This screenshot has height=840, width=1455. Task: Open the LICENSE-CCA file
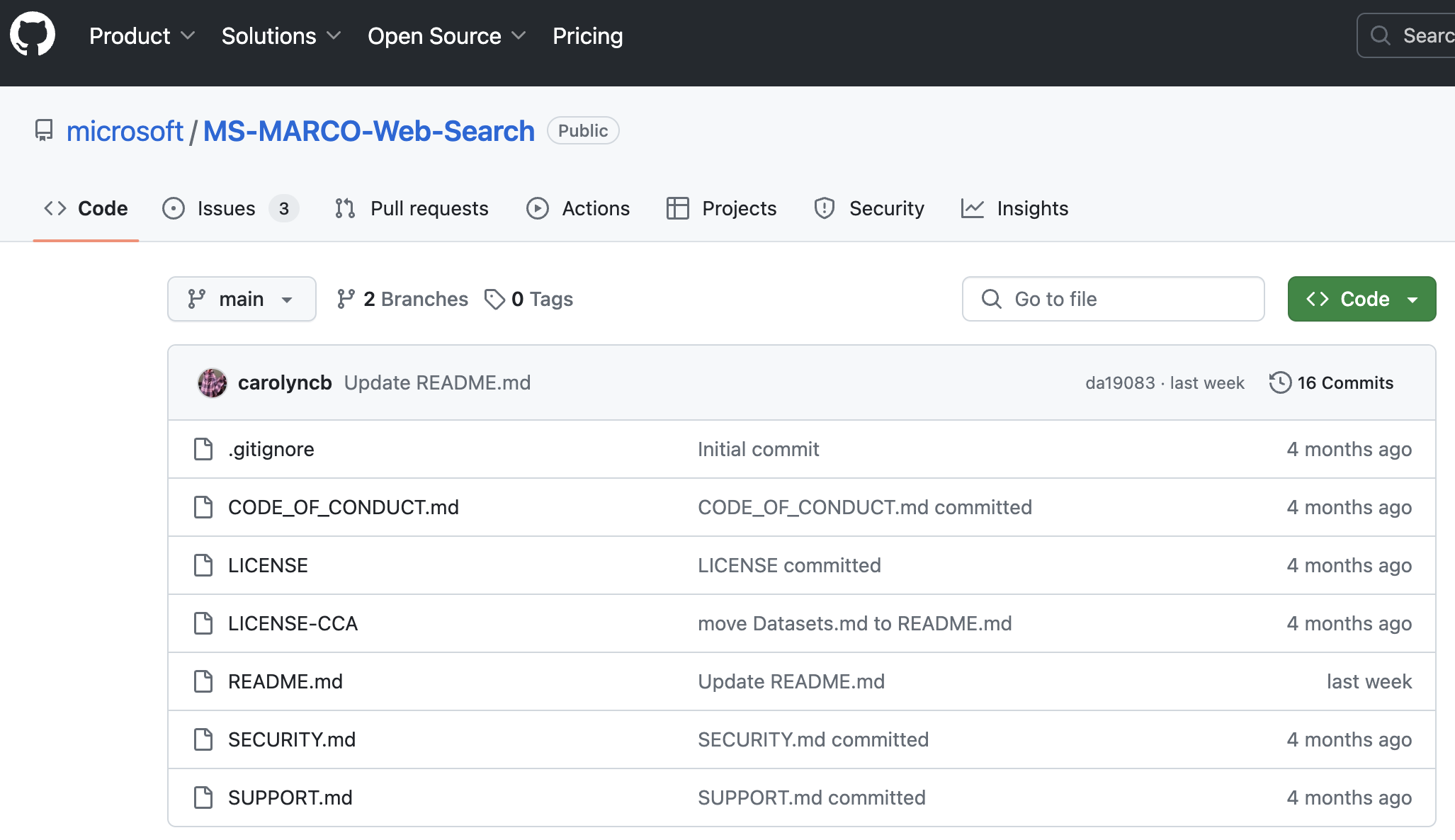point(293,623)
